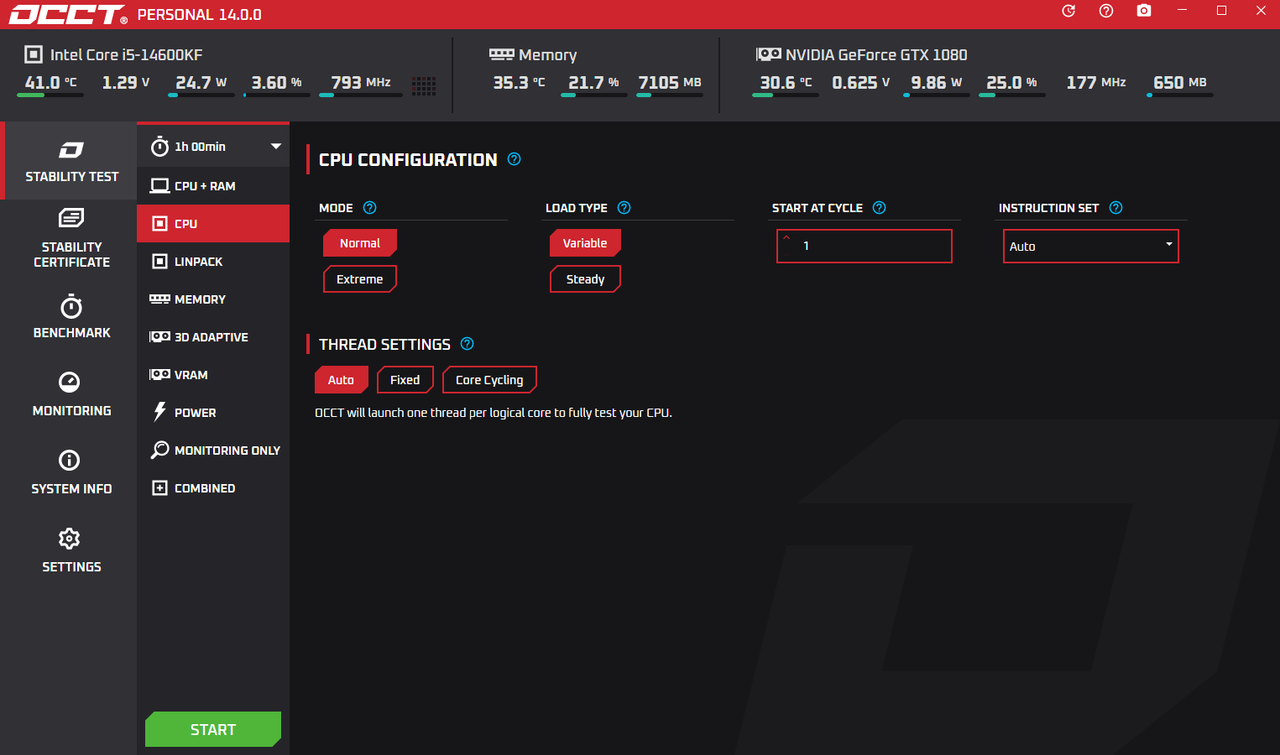This screenshot has width=1280, height=755.
Task: Set mode to Extreme
Action: pos(360,279)
